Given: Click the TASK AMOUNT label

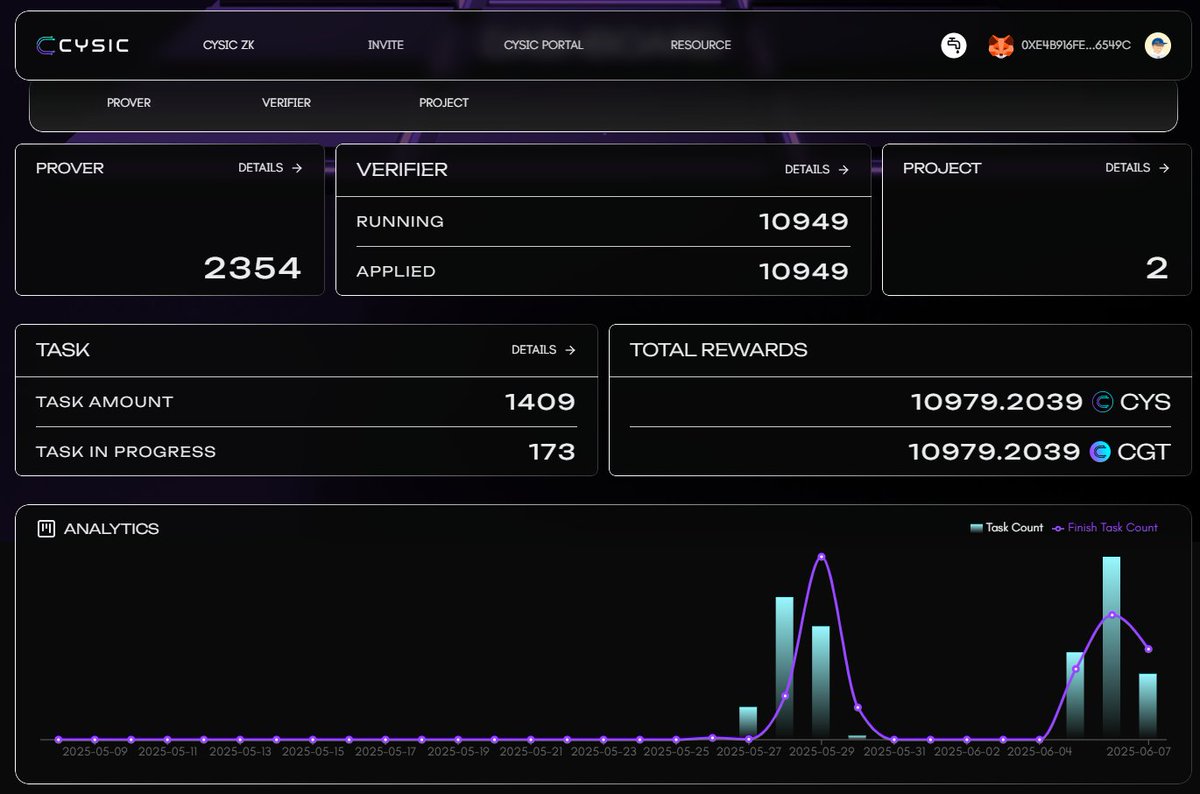Looking at the screenshot, I should [x=105, y=402].
